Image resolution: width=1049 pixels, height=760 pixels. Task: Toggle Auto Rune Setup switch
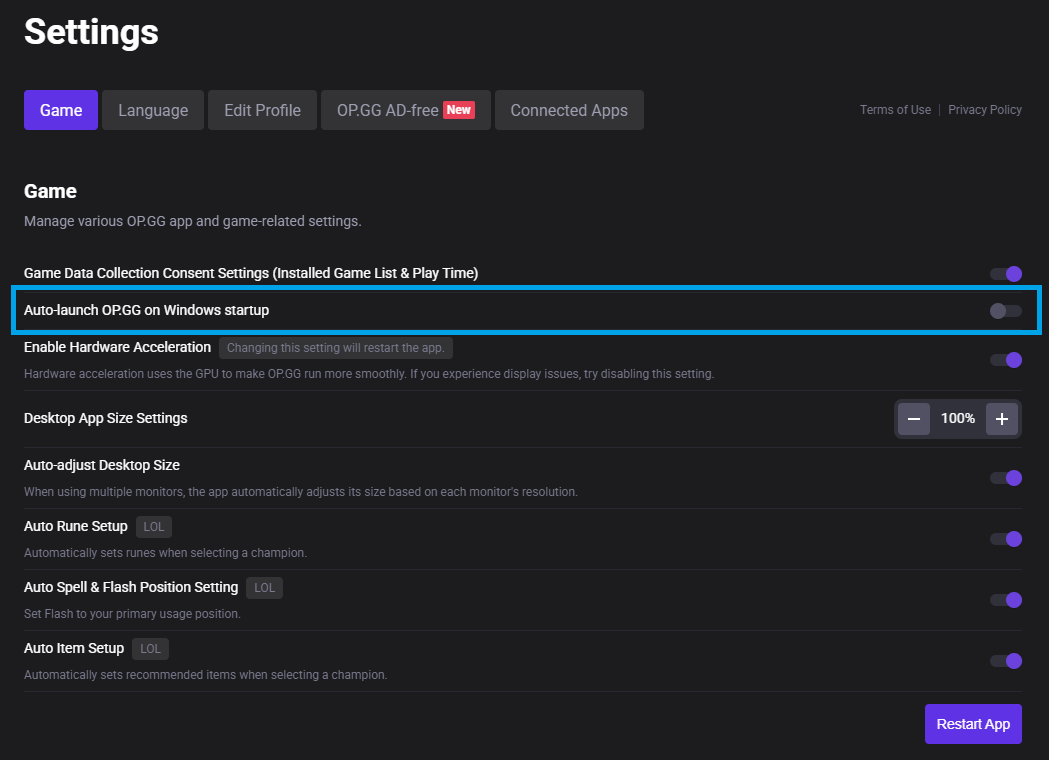(x=1006, y=539)
